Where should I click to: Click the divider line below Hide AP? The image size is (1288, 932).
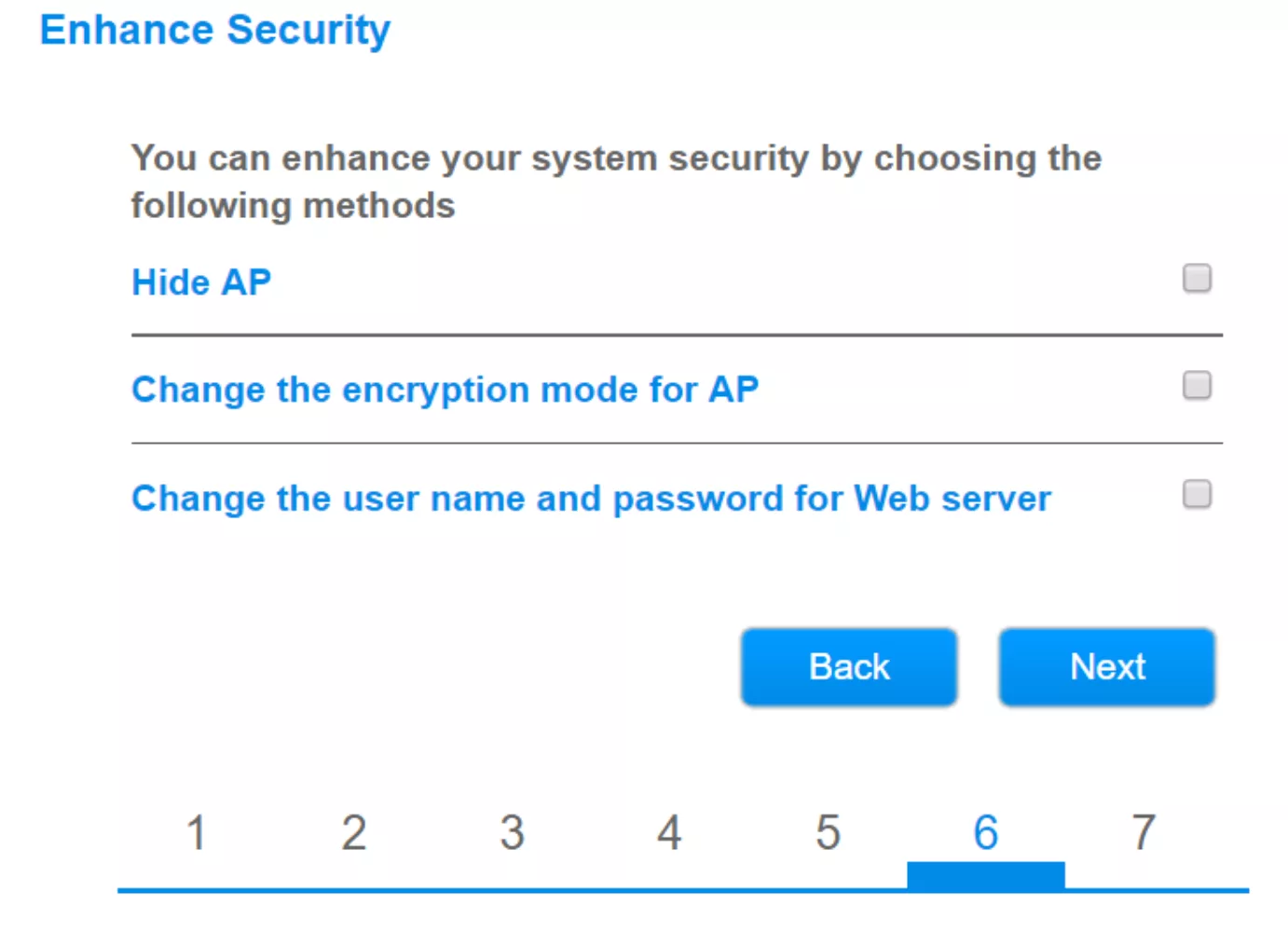coord(677,335)
